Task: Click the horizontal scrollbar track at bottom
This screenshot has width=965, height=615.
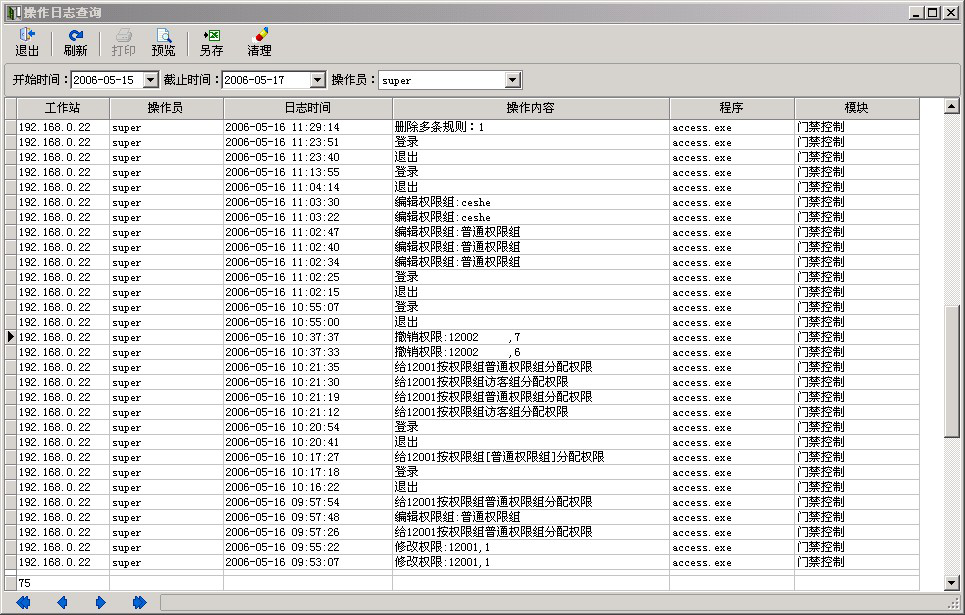Action: point(550,602)
